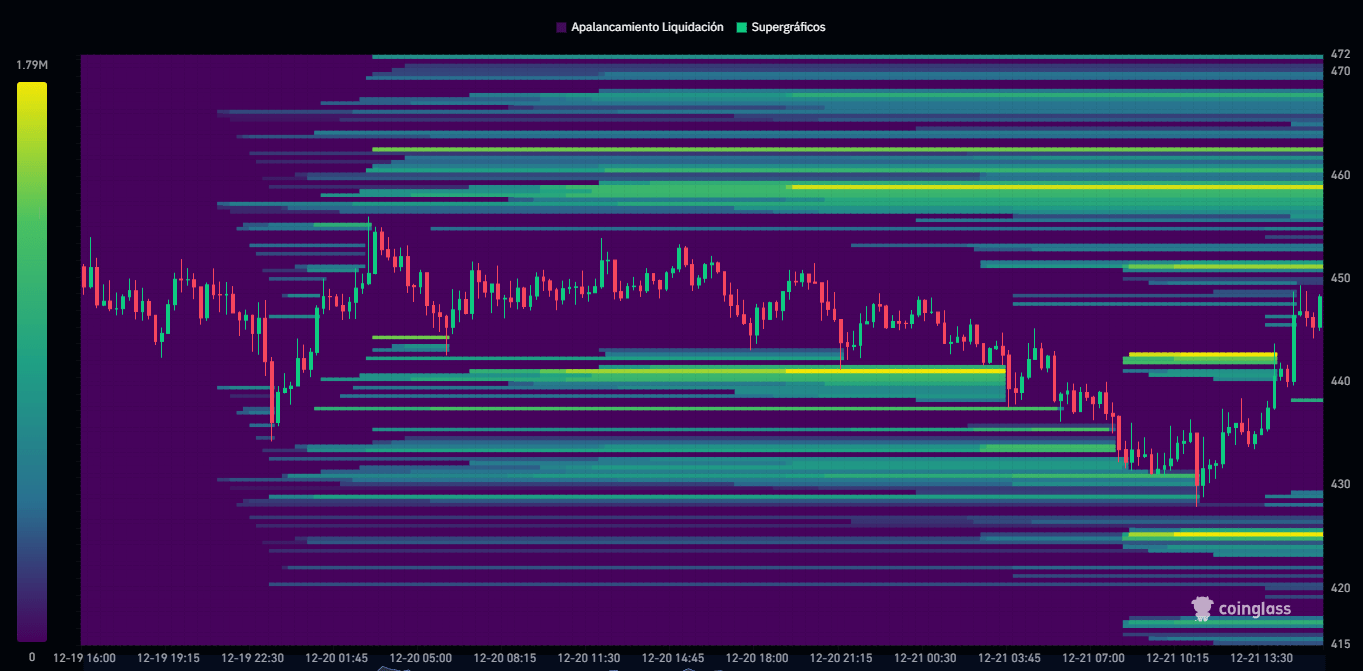Click the green Supergráficos legend swatch
Image resolution: width=1363 pixels, height=671 pixels.
pyautogui.click(x=741, y=28)
